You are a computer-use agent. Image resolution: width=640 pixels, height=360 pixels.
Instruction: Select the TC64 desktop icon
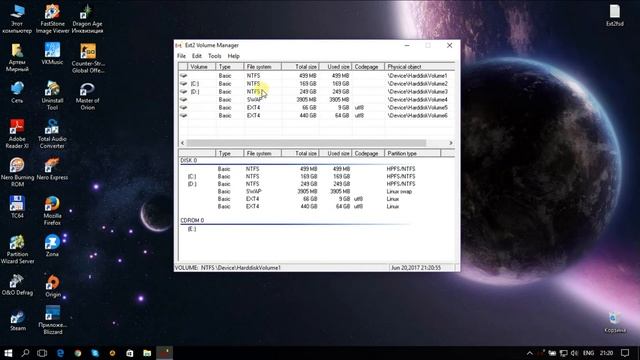coord(17,207)
